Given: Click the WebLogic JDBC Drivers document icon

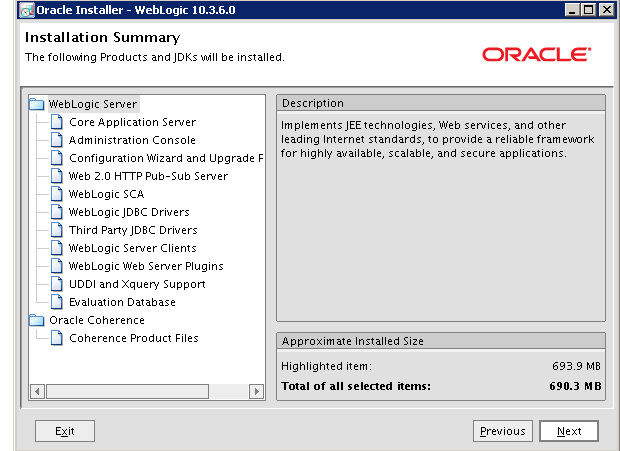Looking at the screenshot, I should click(57, 212).
